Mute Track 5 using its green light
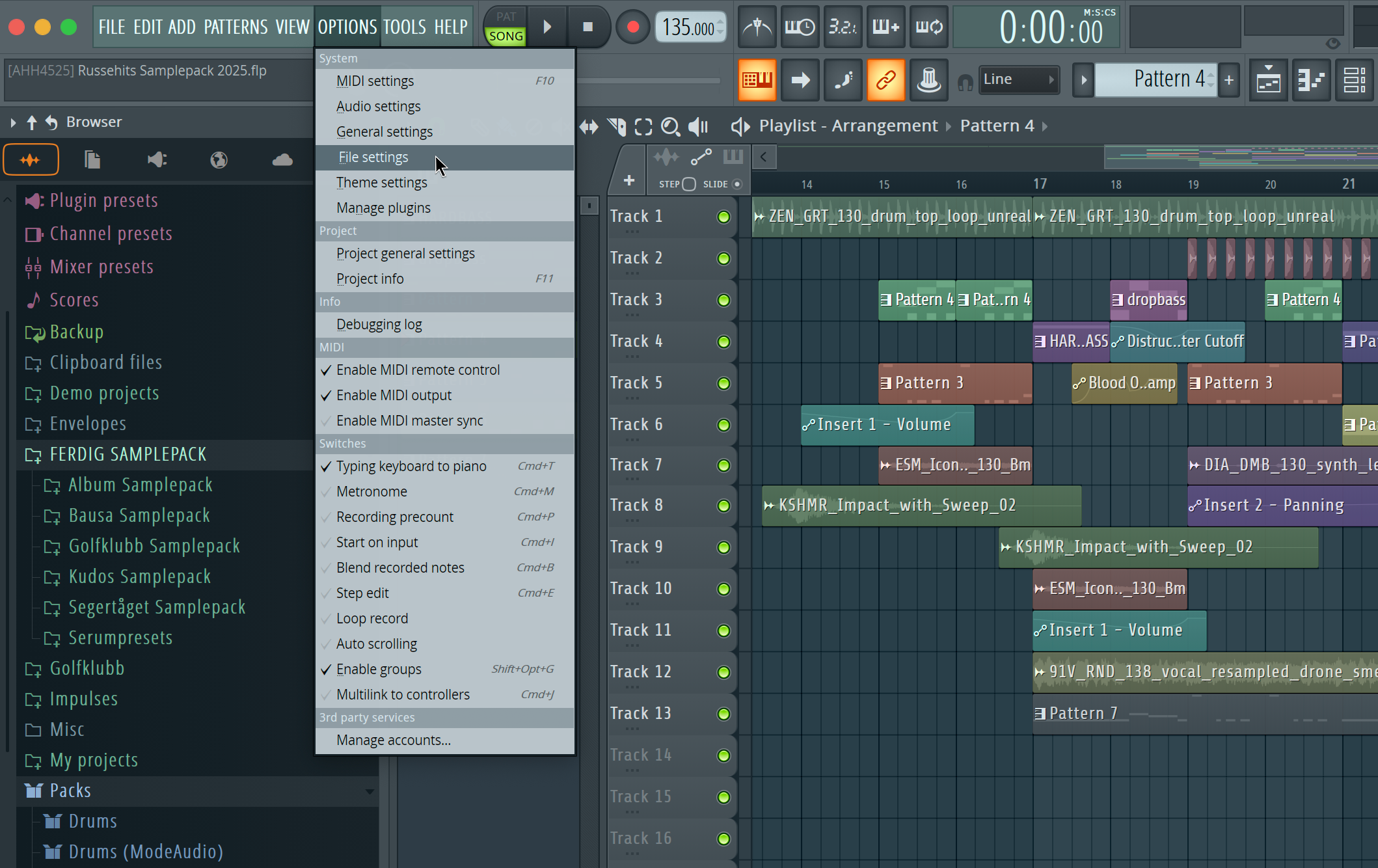 pyautogui.click(x=723, y=383)
